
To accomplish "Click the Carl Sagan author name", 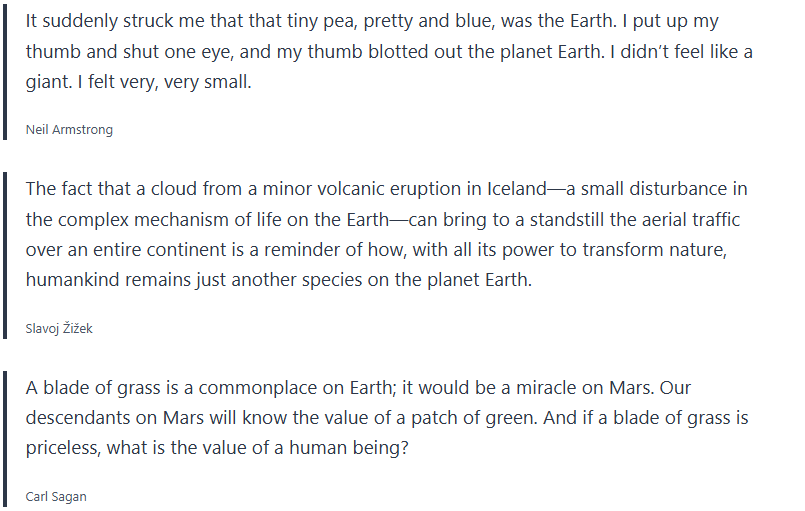I will coord(56,496).
